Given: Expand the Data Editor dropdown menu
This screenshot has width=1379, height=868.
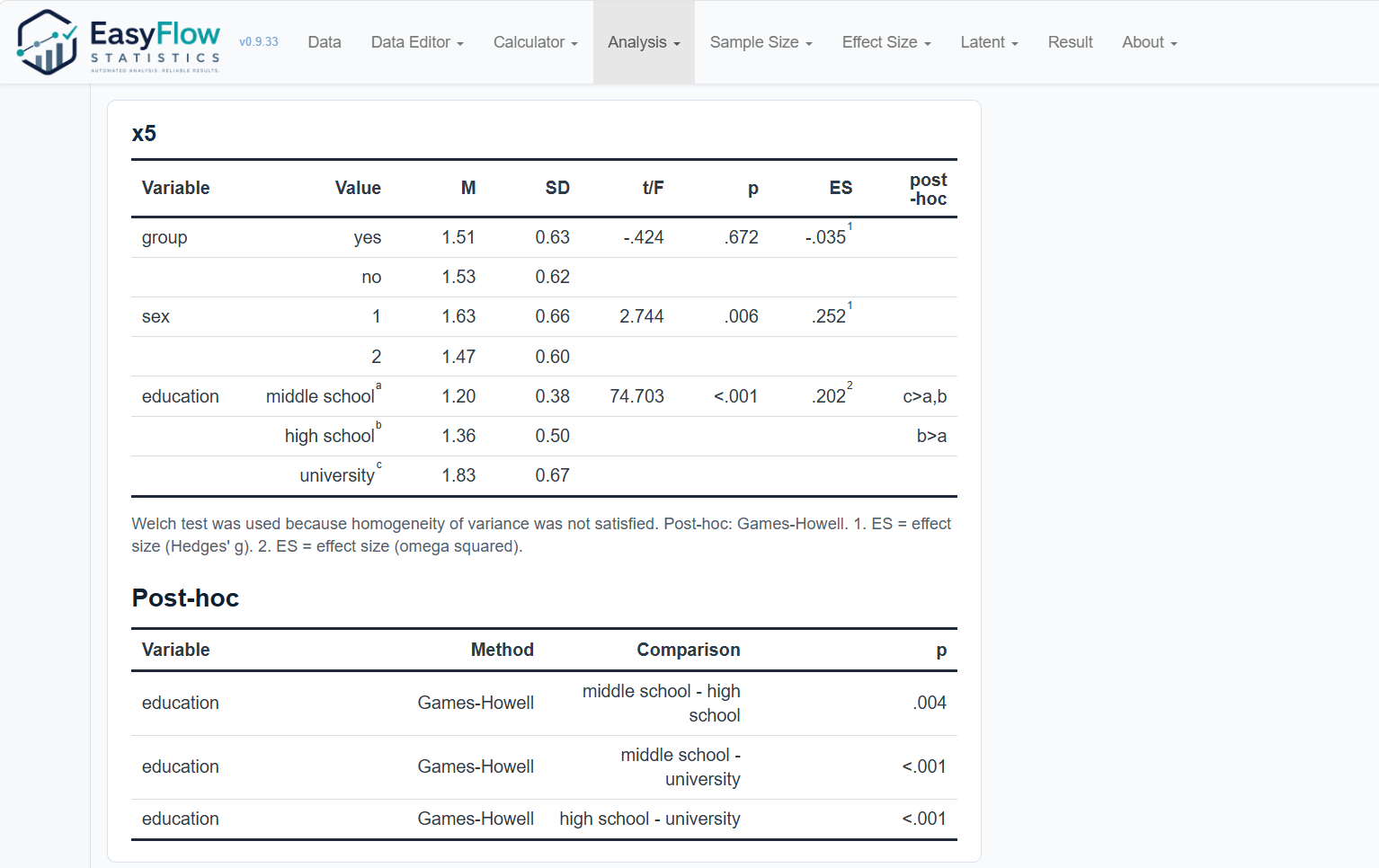Looking at the screenshot, I should coord(417,42).
